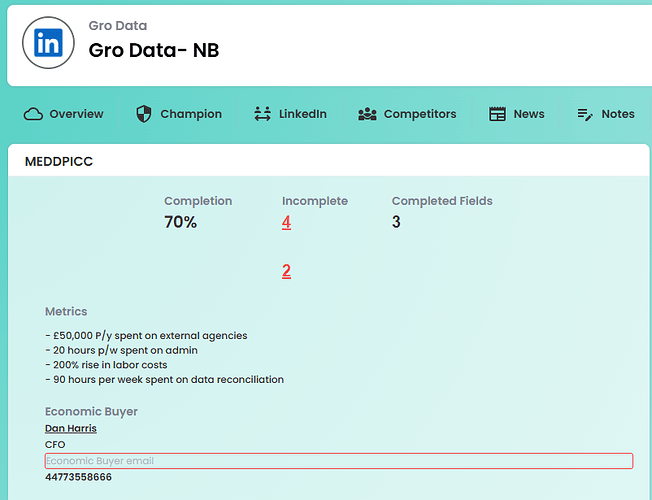Click the Completed Fields label
This screenshot has width=652, height=500.
tap(442, 201)
